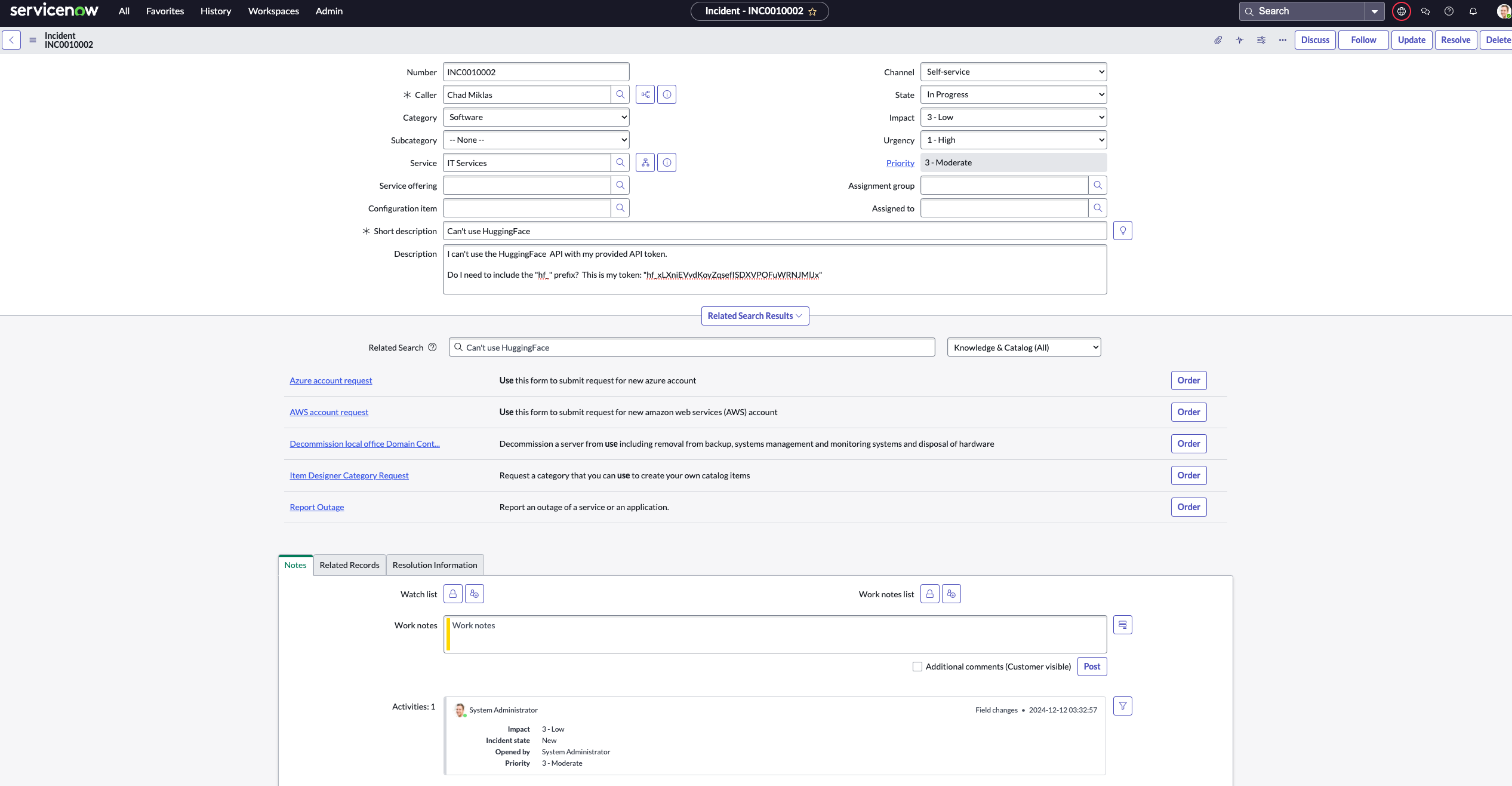Screen dimensions: 1512x786
Task: Click the globe scope selector icon
Action: tap(1402, 11)
